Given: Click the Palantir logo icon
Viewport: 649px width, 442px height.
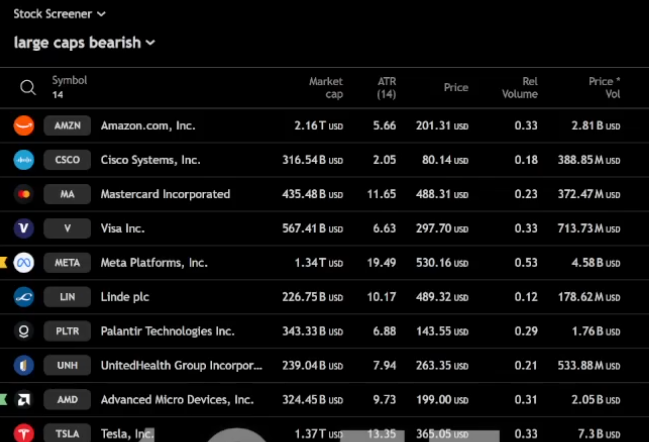Looking at the screenshot, I should point(24,331).
